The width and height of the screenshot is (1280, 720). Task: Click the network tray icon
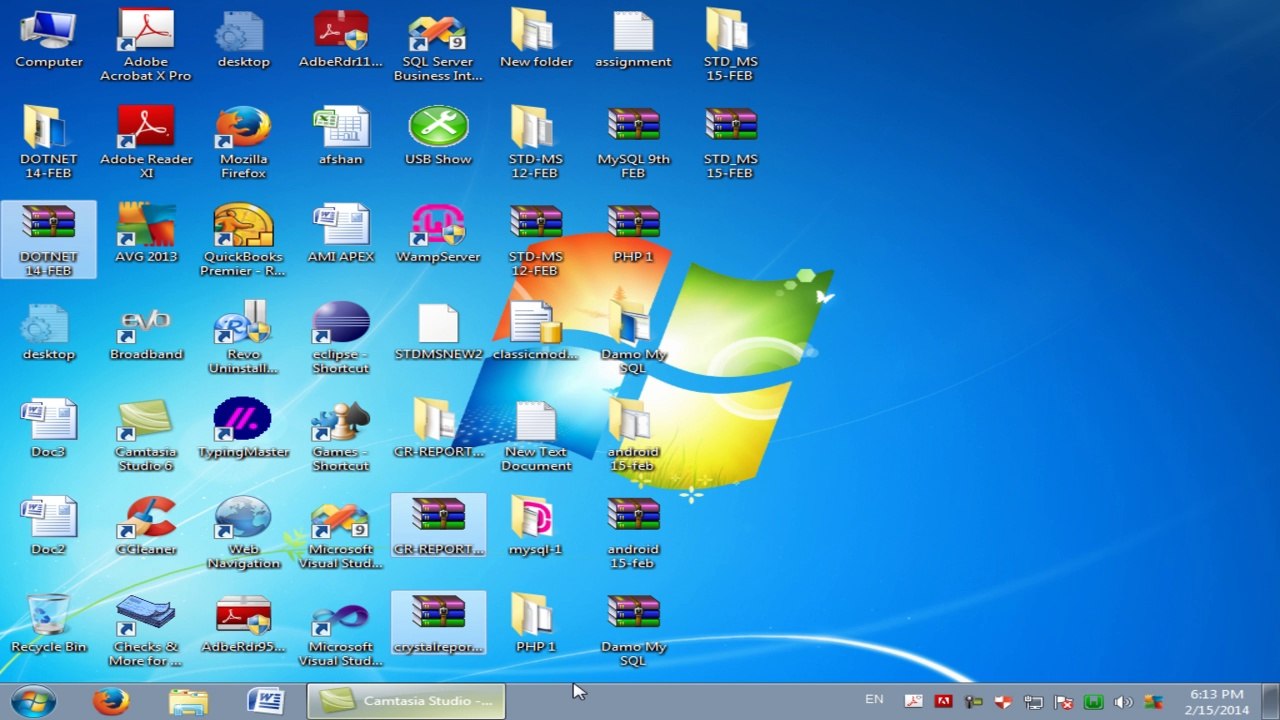coord(1033,702)
